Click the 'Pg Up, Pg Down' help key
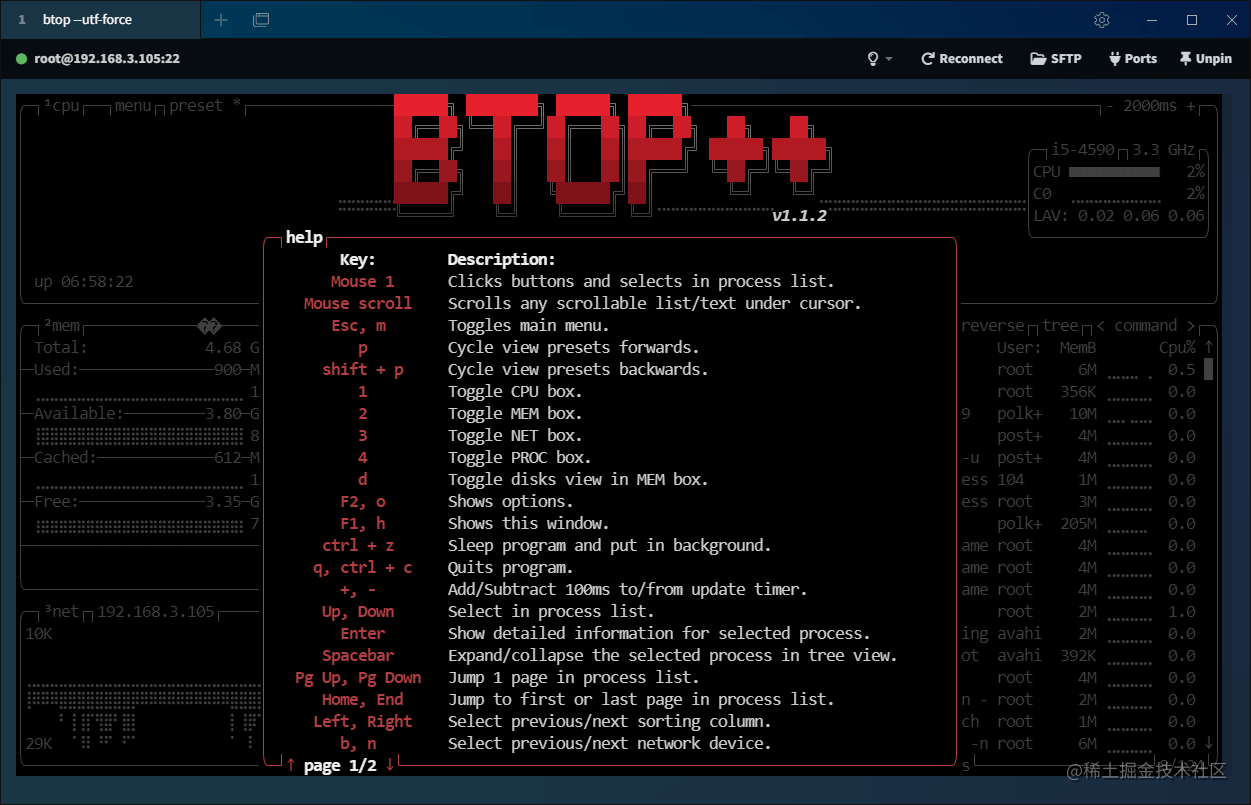Screen dimensions: 1251x805 358,677
